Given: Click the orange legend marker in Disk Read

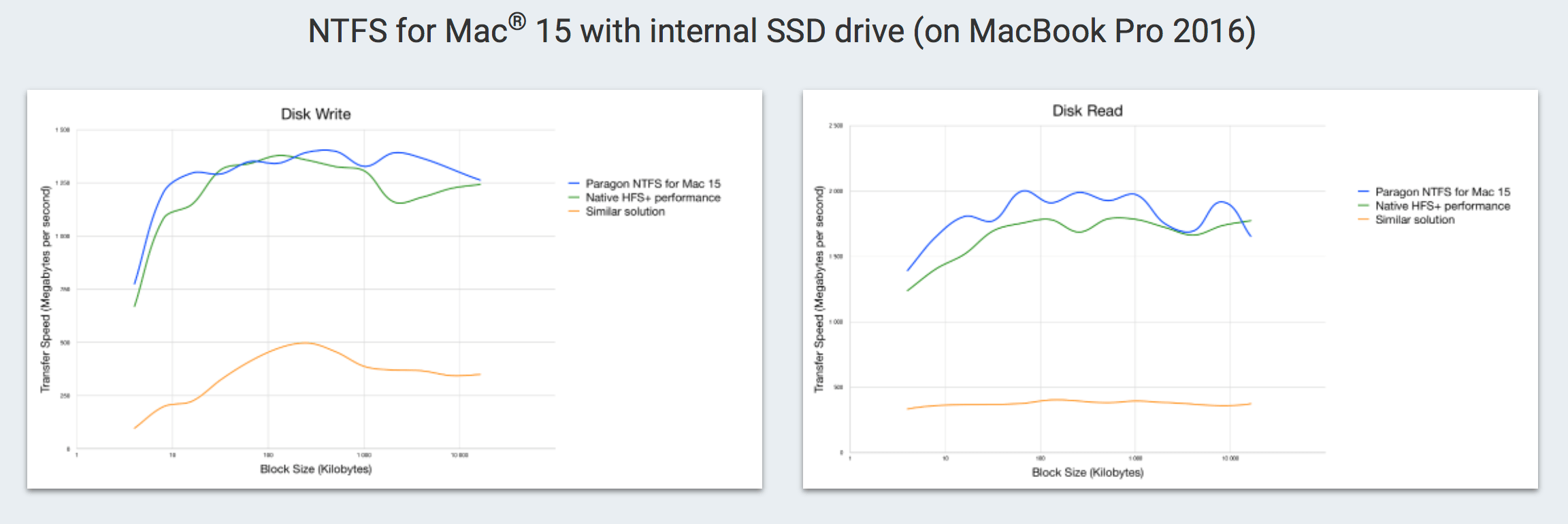Looking at the screenshot, I should (x=1363, y=220).
